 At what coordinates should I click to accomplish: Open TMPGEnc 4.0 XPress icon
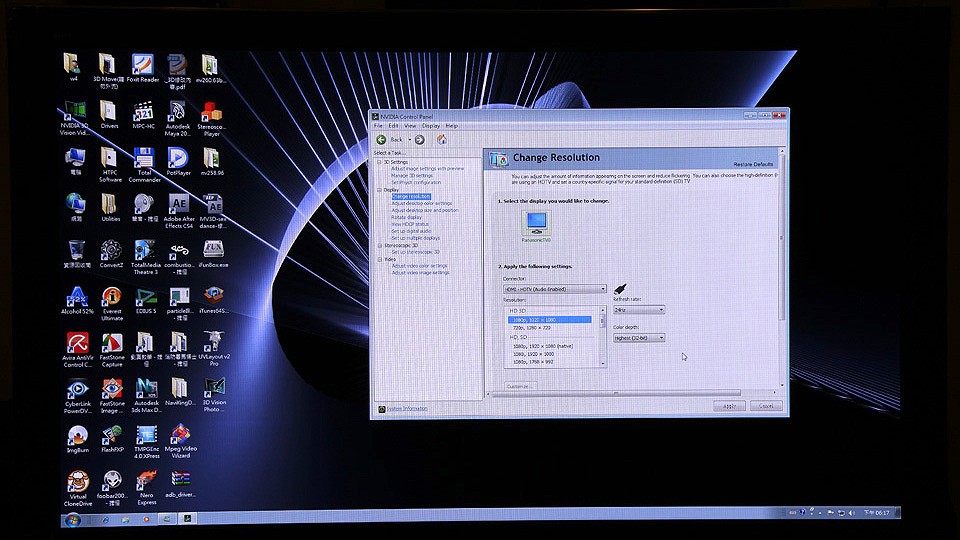pyautogui.click(x=147, y=442)
